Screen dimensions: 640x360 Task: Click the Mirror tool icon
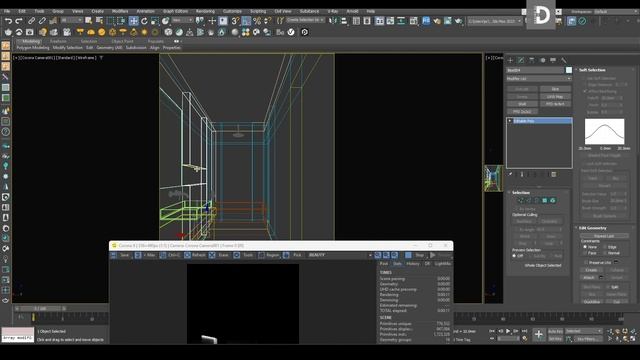point(333,20)
